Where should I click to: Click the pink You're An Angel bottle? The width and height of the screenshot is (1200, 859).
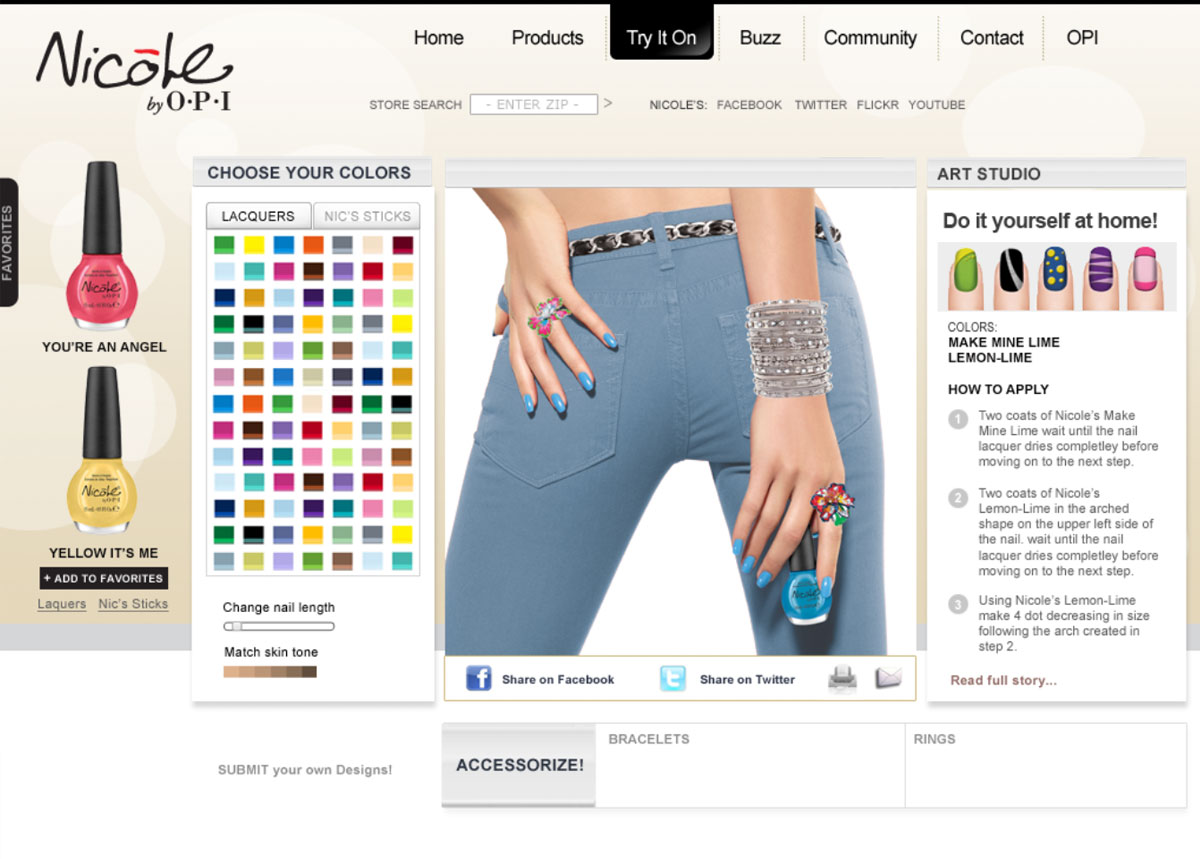[x=103, y=246]
